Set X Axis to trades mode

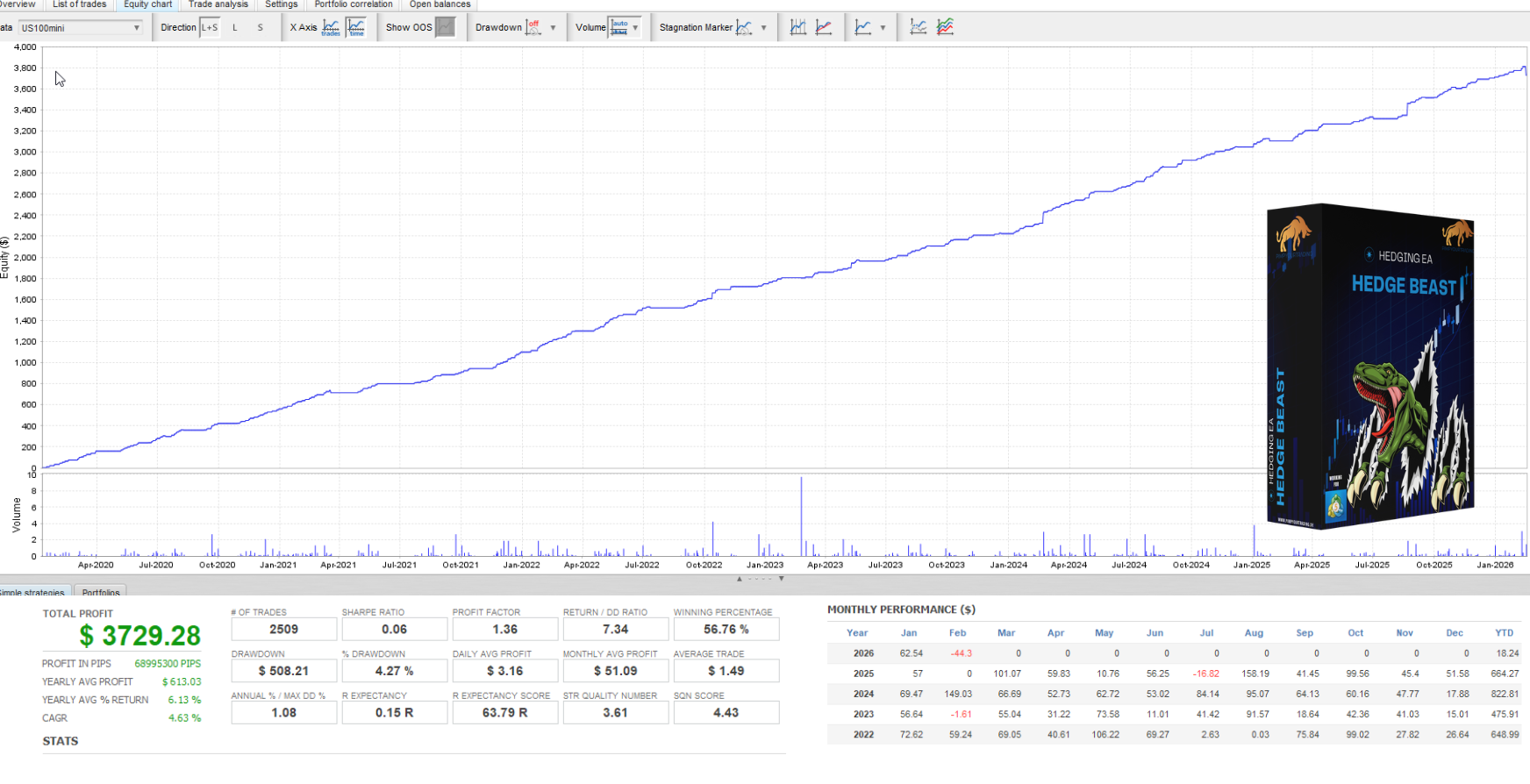[x=331, y=27]
